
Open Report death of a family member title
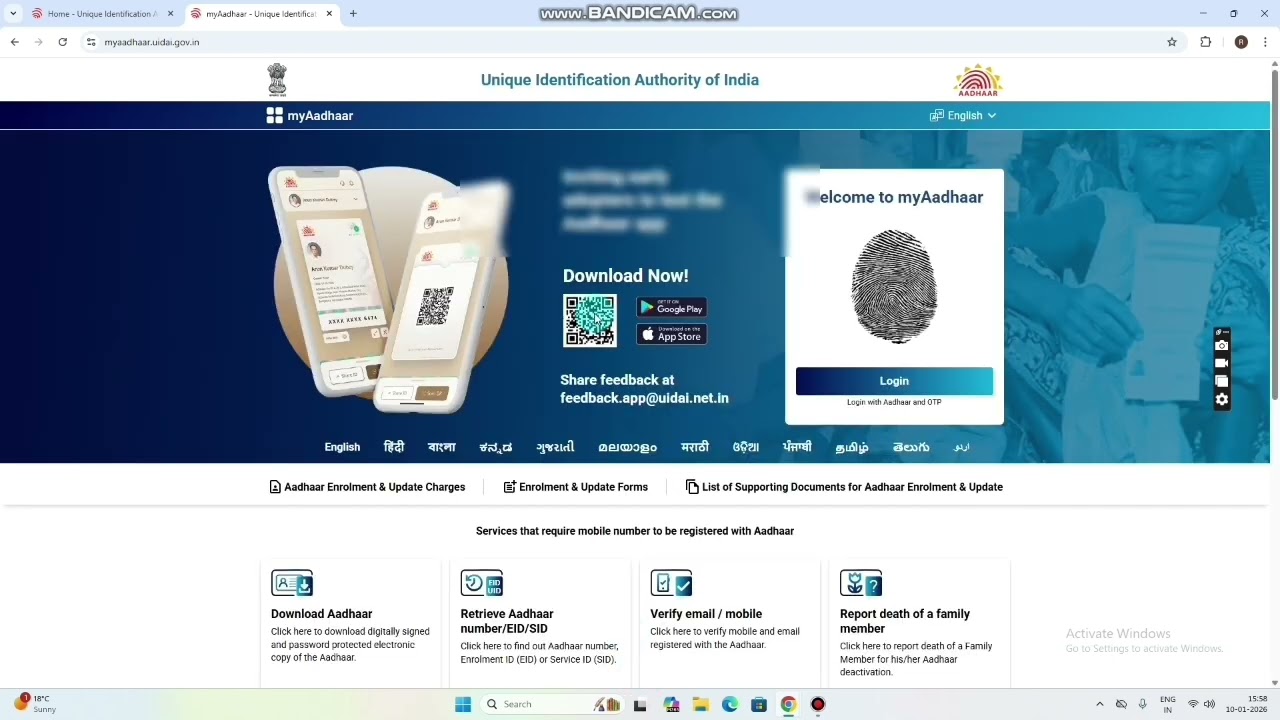click(x=905, y=621)
